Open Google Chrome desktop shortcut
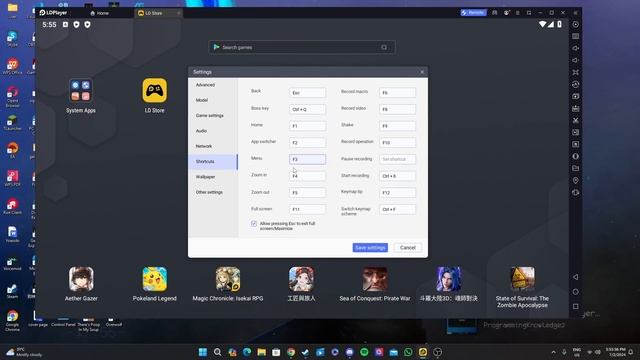Viewport: 640px width, 360px height. 12,320
